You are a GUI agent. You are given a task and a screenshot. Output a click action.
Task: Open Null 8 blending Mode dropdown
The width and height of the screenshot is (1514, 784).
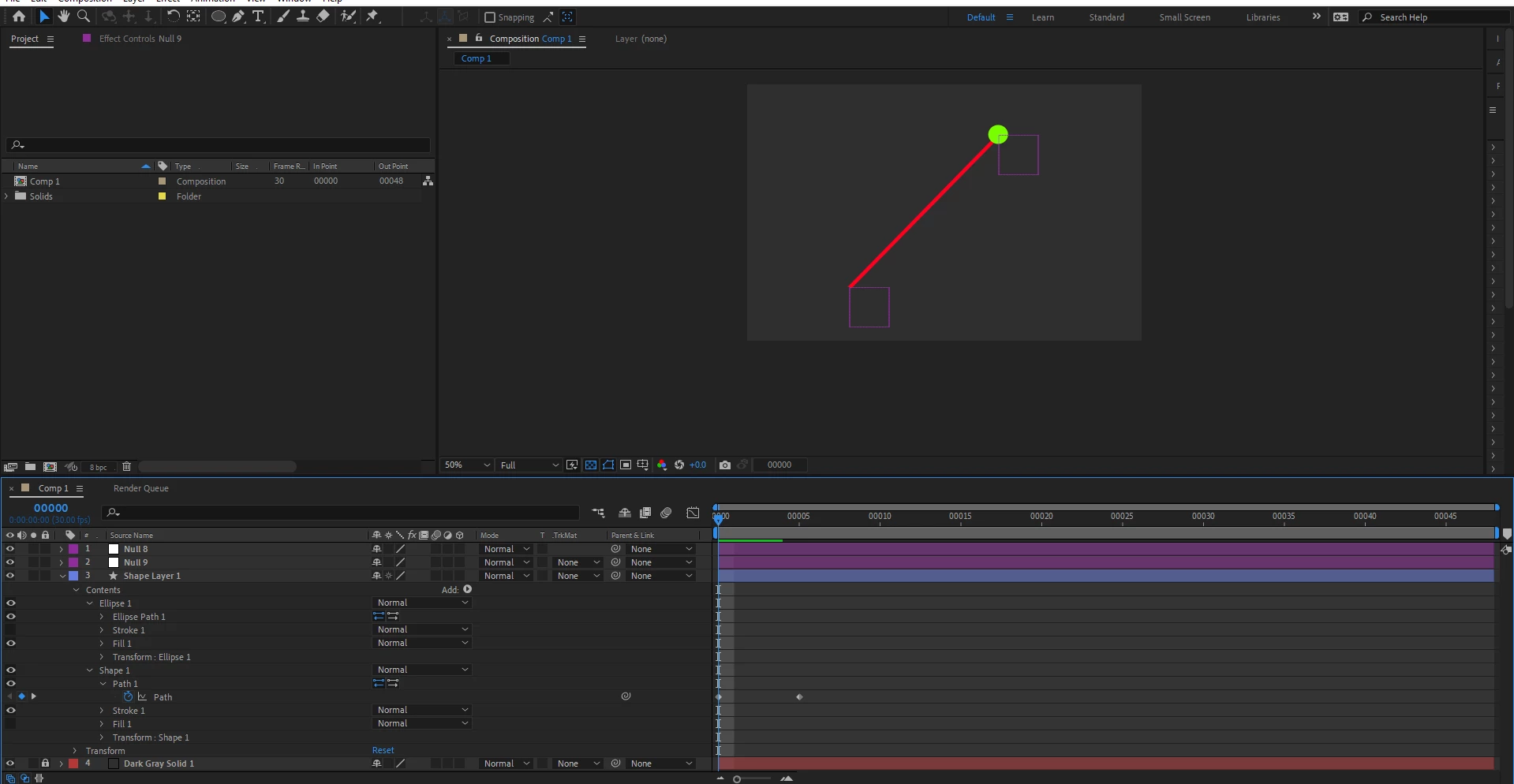(507, 549)
